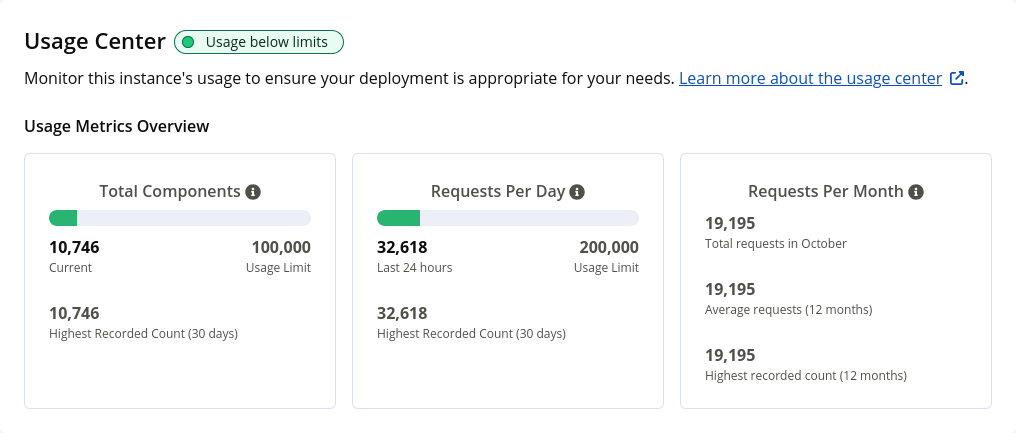Image resolution: width=1016 pixels, height=433 pixels.
Task: Click the green status dot in the badge
Action: [x=188, y=42]
